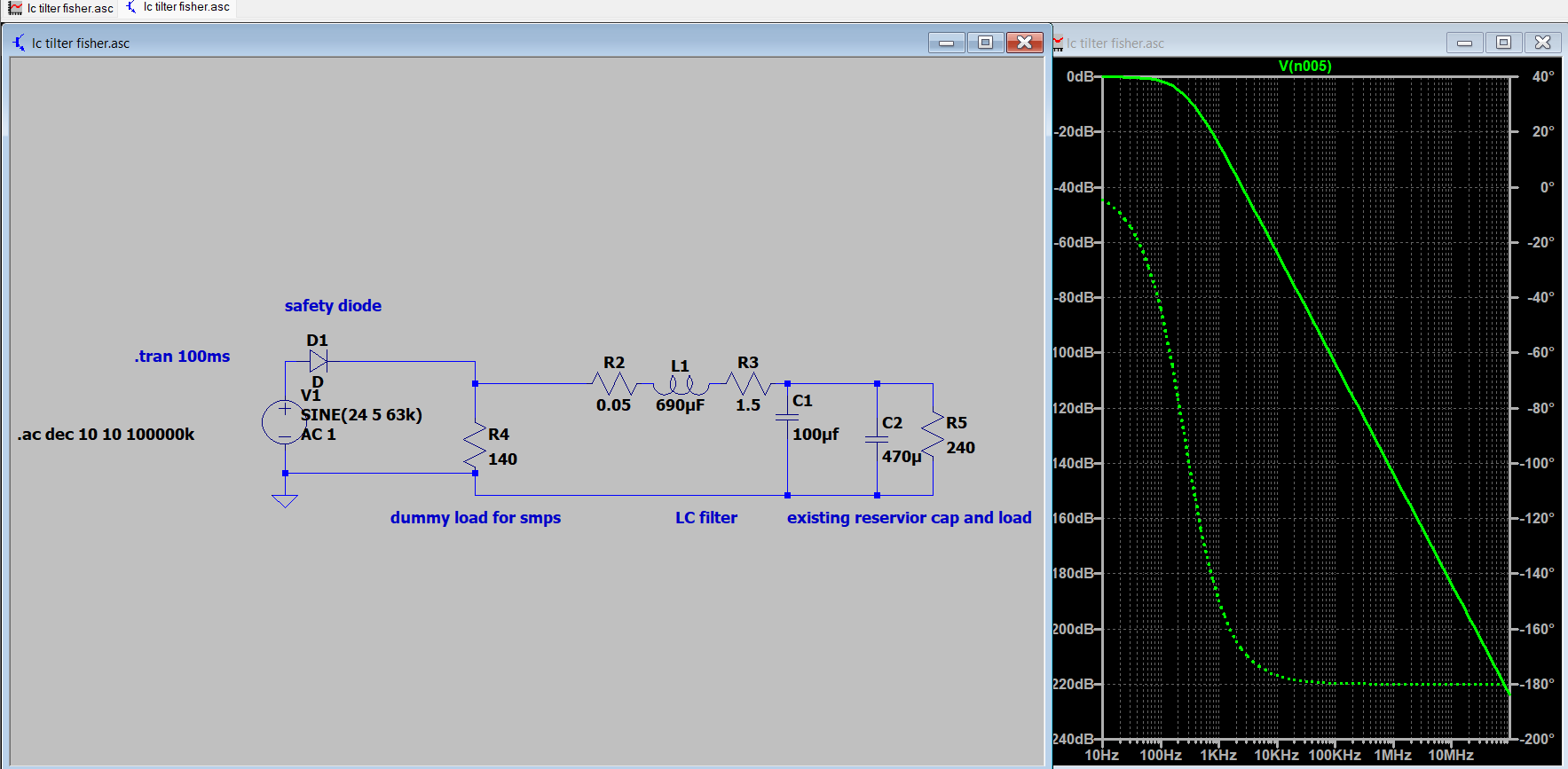
Task: Click the D1 diode symbol
Action: 318,361
